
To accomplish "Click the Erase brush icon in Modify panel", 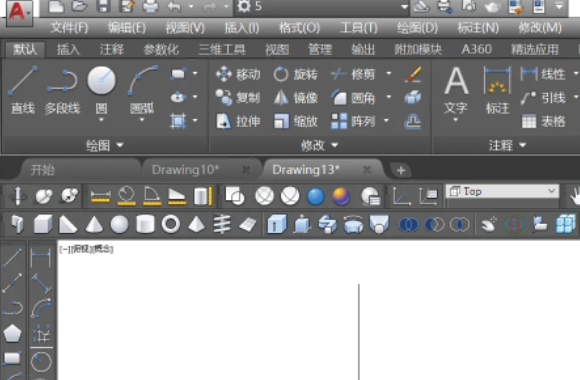I will click(x=413, y=74).
